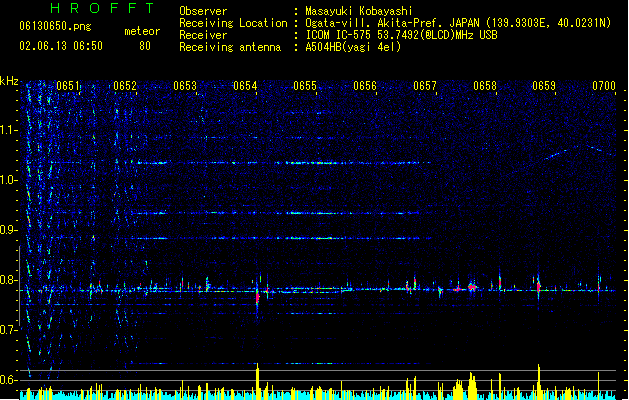
Task: Click the Receiving antenna label
Action: click(x=230, y=47)
